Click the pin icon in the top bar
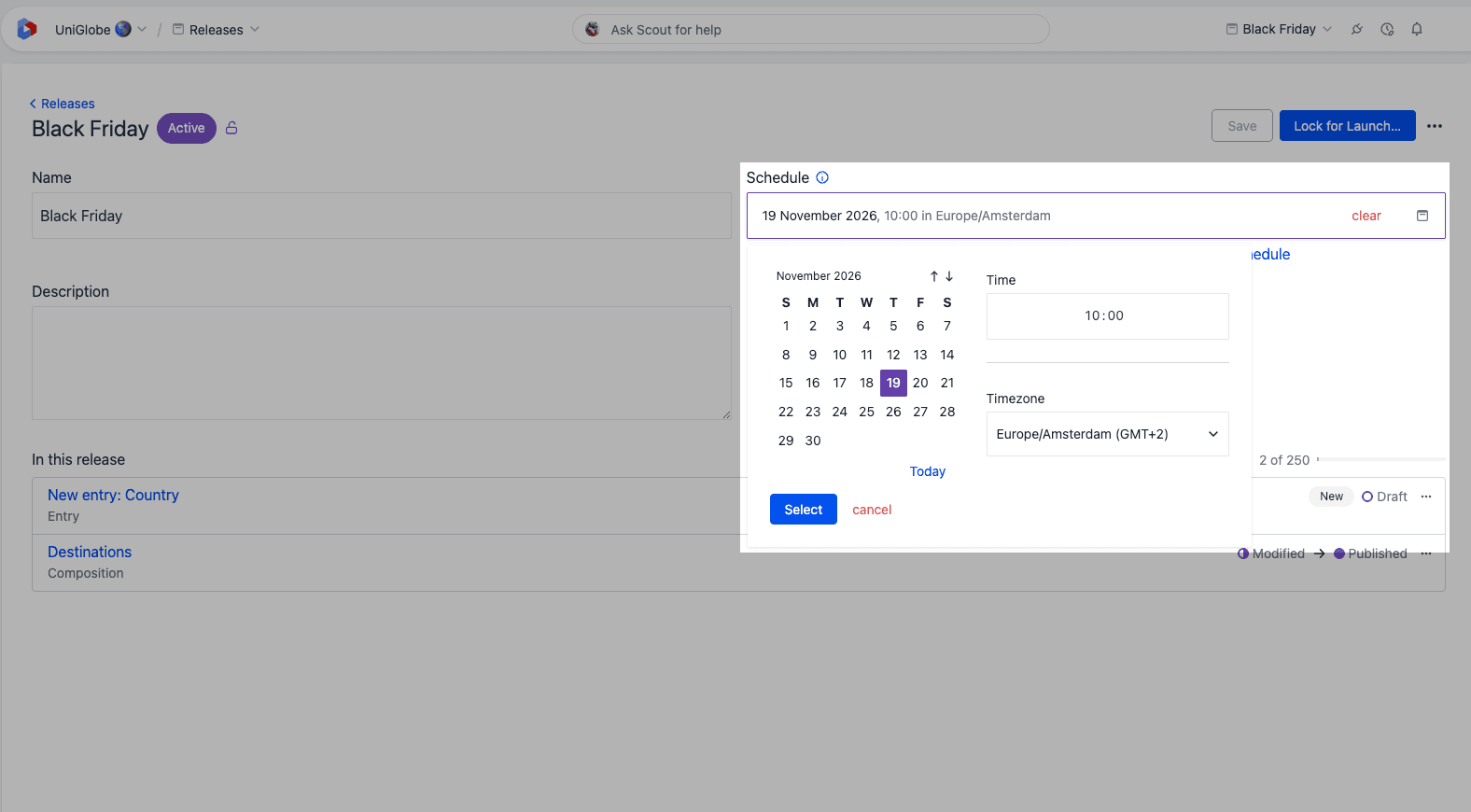 [1357, 29]
